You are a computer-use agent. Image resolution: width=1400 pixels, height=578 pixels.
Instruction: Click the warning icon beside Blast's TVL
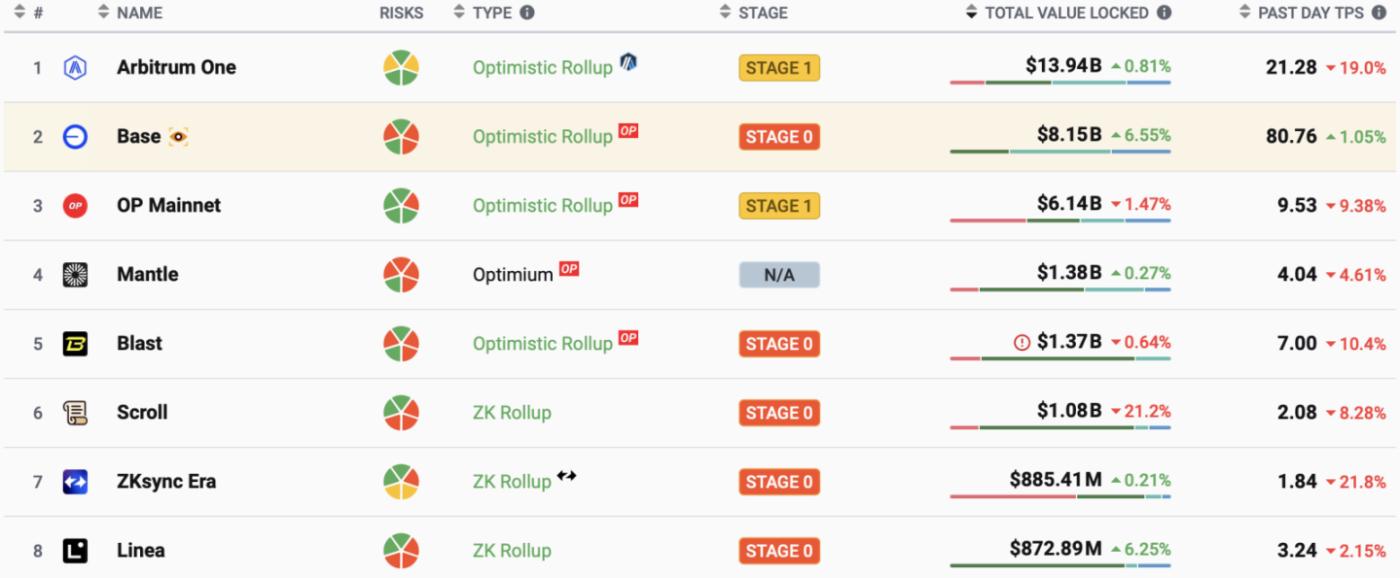click(1021, 343)
